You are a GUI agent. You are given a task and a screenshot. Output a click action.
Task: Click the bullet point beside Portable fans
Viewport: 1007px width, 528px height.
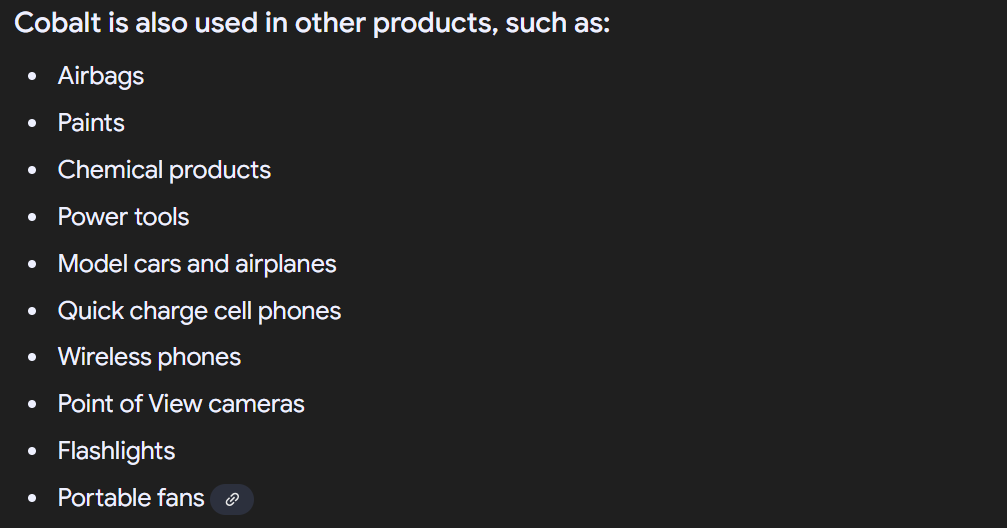pos(33,498)
